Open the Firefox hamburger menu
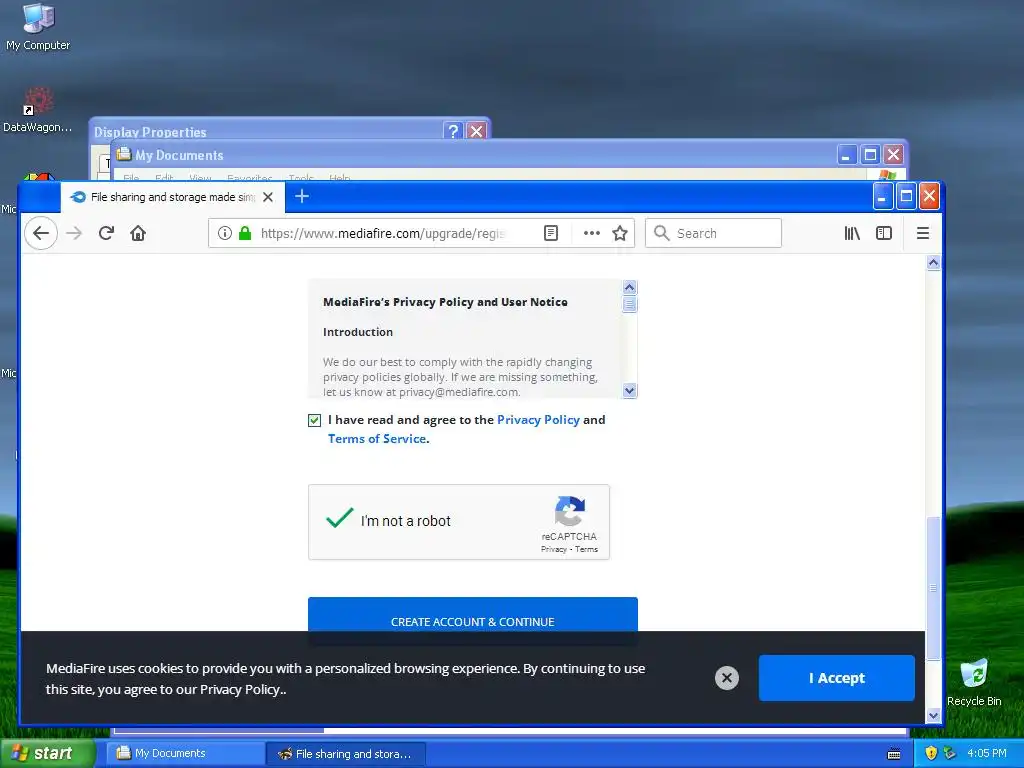This screenshot has height=768, width=1024. 923,233
